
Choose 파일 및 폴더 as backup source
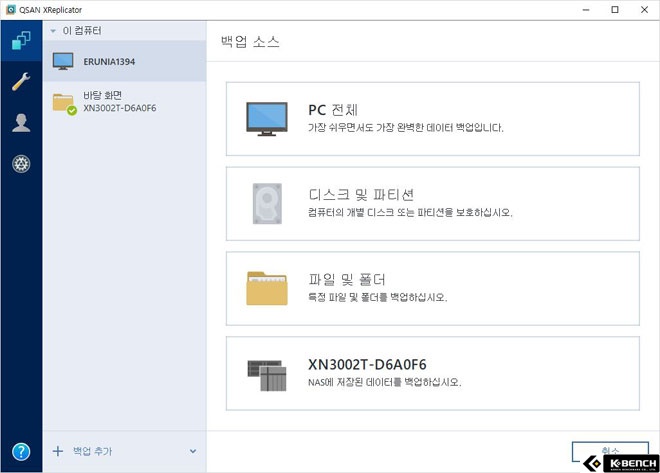click(433, 289)
